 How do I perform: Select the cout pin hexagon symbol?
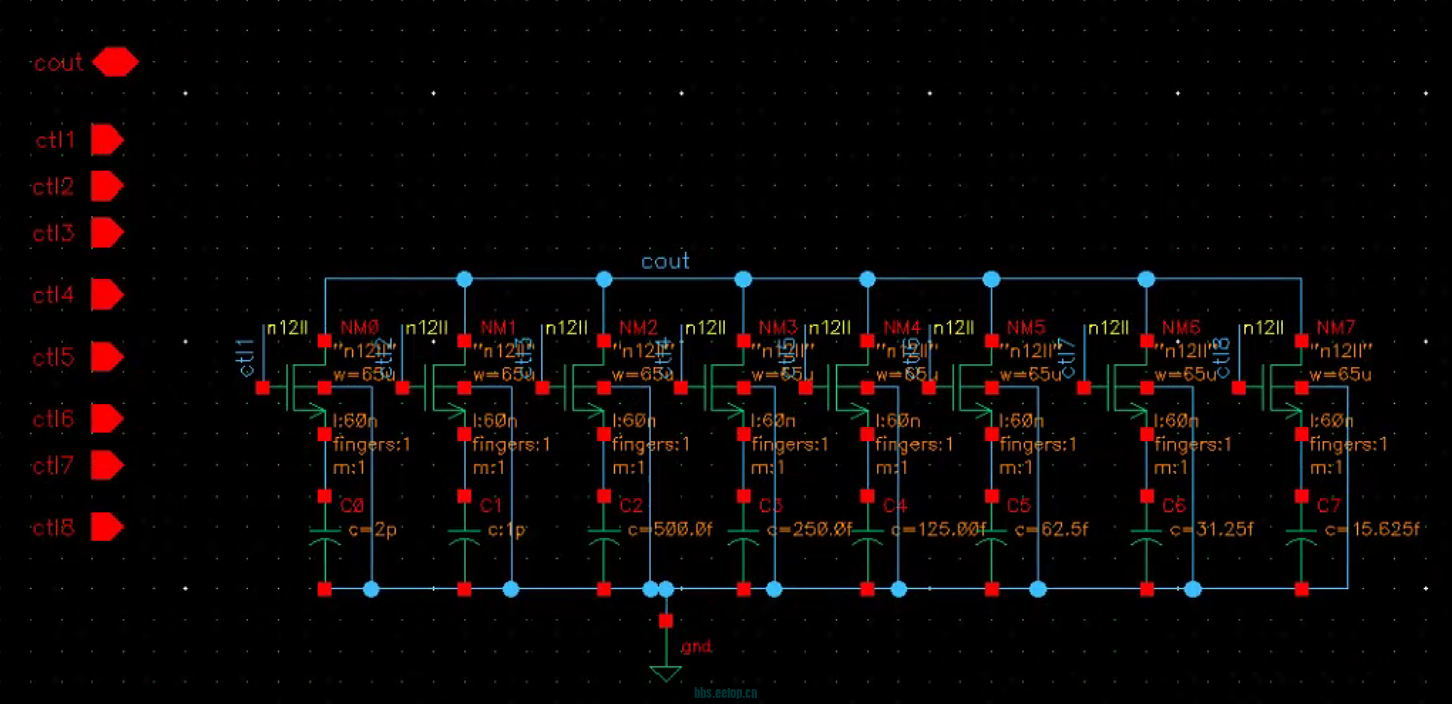pyautogui.click(x=115, y=62)
